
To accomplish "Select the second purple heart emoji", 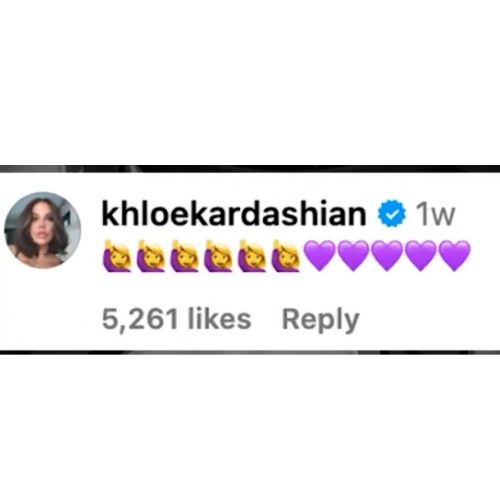I will coord(354,256).
